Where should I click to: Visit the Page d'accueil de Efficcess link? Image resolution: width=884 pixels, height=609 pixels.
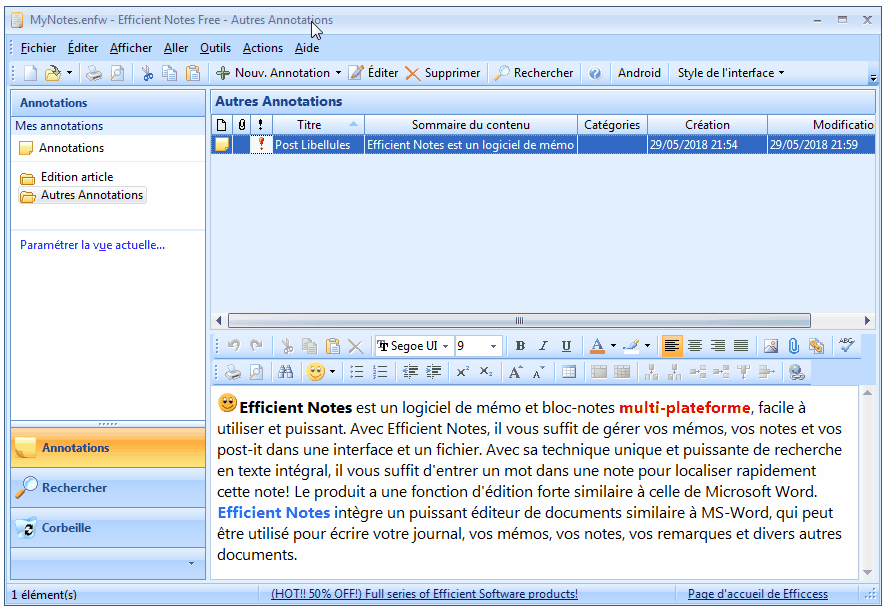(x=758, y=594)
